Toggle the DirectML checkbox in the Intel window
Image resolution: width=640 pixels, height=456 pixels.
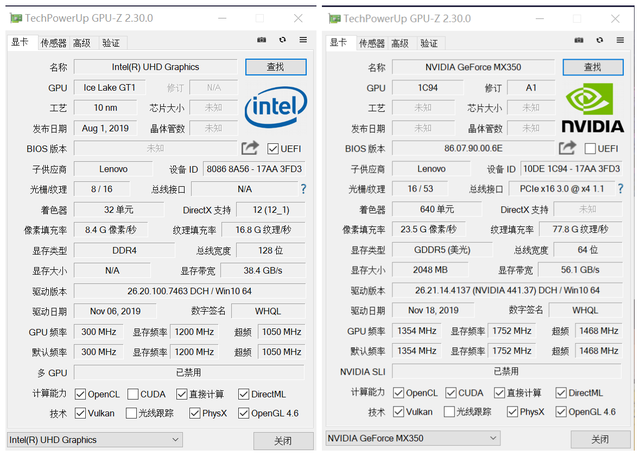click(x=244, y=394)
